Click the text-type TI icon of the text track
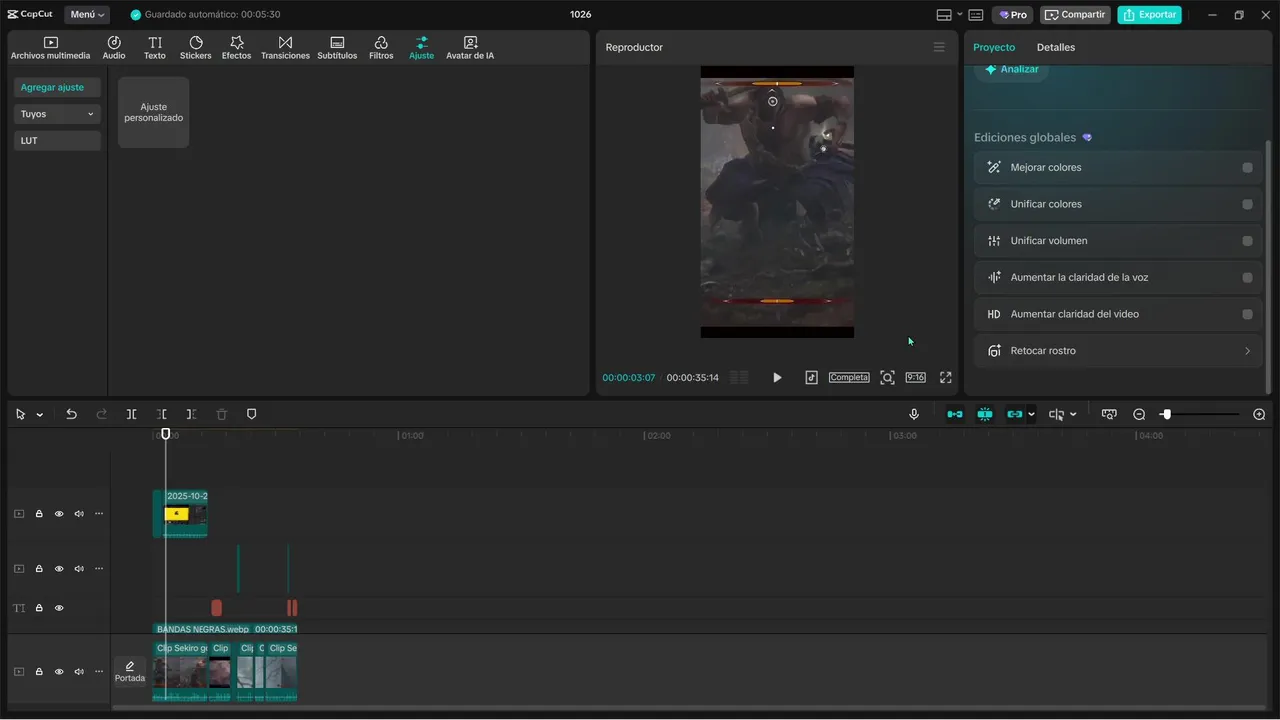Image resolution: width=1280 pixels, height=720 pixels. [x=19, y=608]
